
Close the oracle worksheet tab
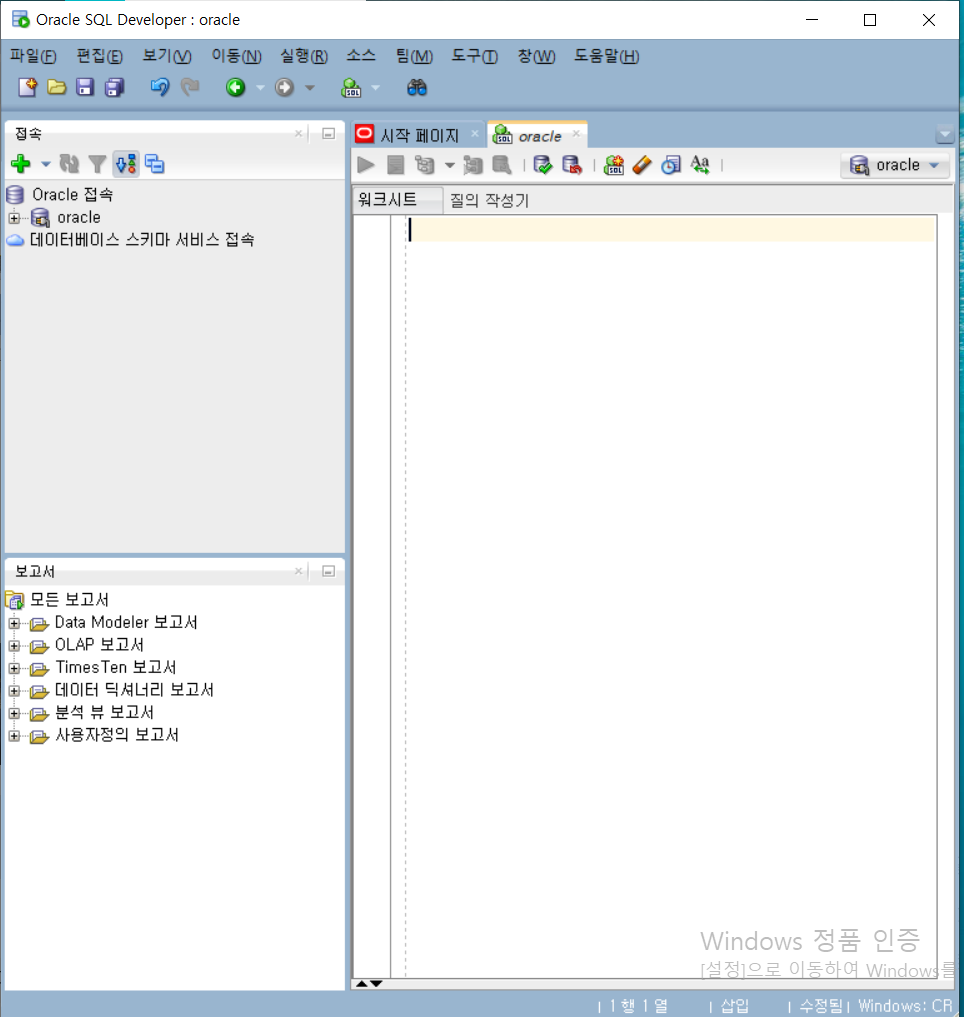point(576,134)
